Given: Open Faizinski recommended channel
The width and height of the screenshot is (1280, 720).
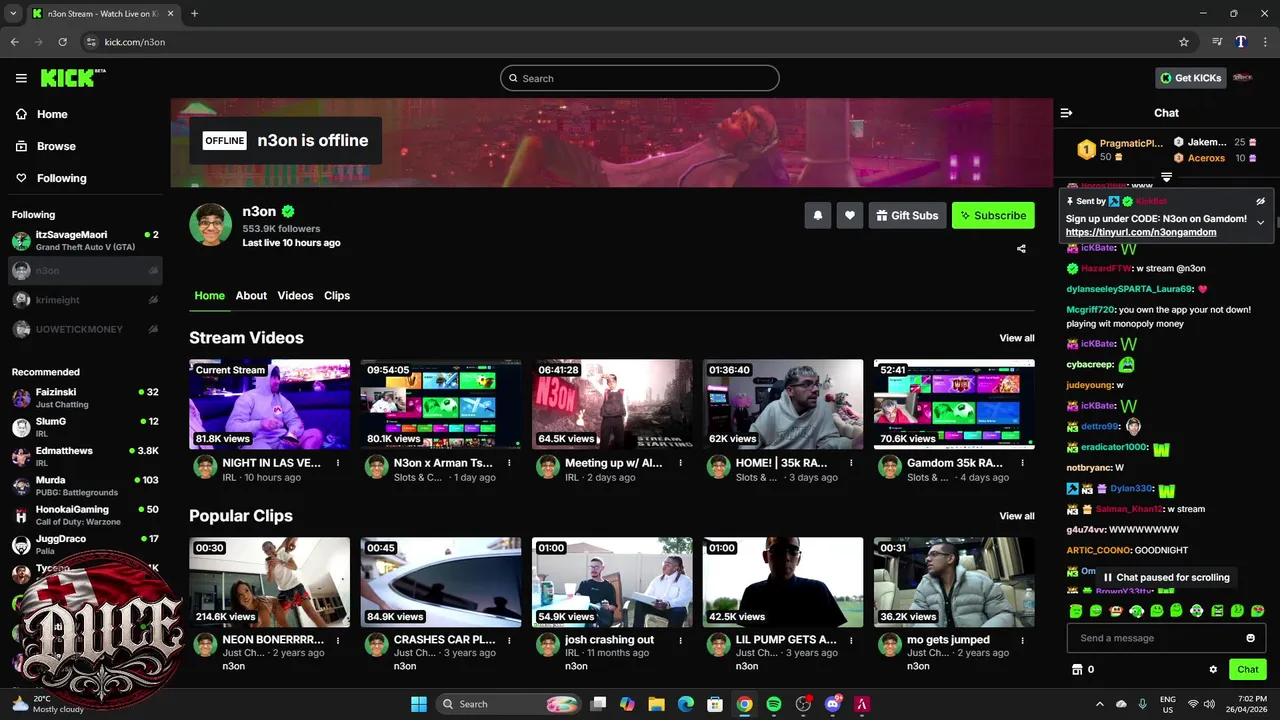Looking at the screenshot, I should [x=85, y=398].
